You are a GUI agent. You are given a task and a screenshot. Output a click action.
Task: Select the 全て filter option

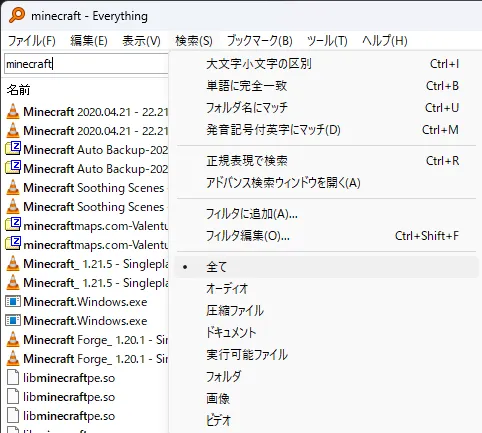point(327,267)
